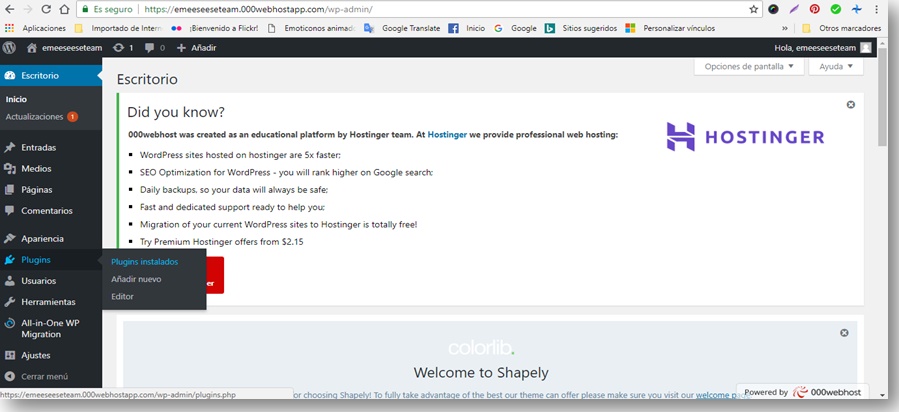Go to Inicio submenu item

point(16,99)
